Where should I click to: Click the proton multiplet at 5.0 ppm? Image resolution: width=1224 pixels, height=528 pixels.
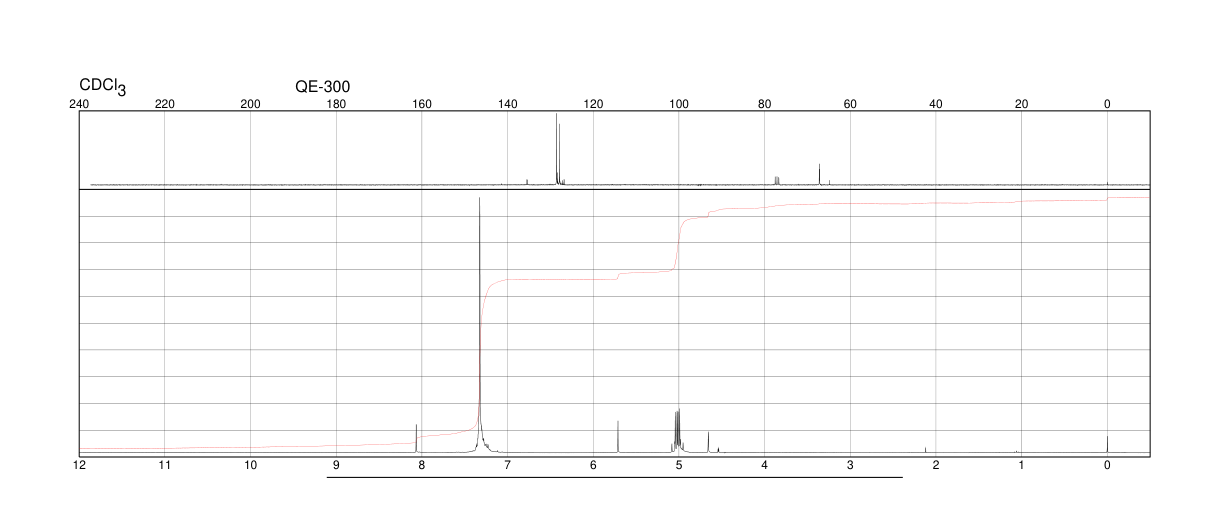pyautogui.click(x=677, y=431)
